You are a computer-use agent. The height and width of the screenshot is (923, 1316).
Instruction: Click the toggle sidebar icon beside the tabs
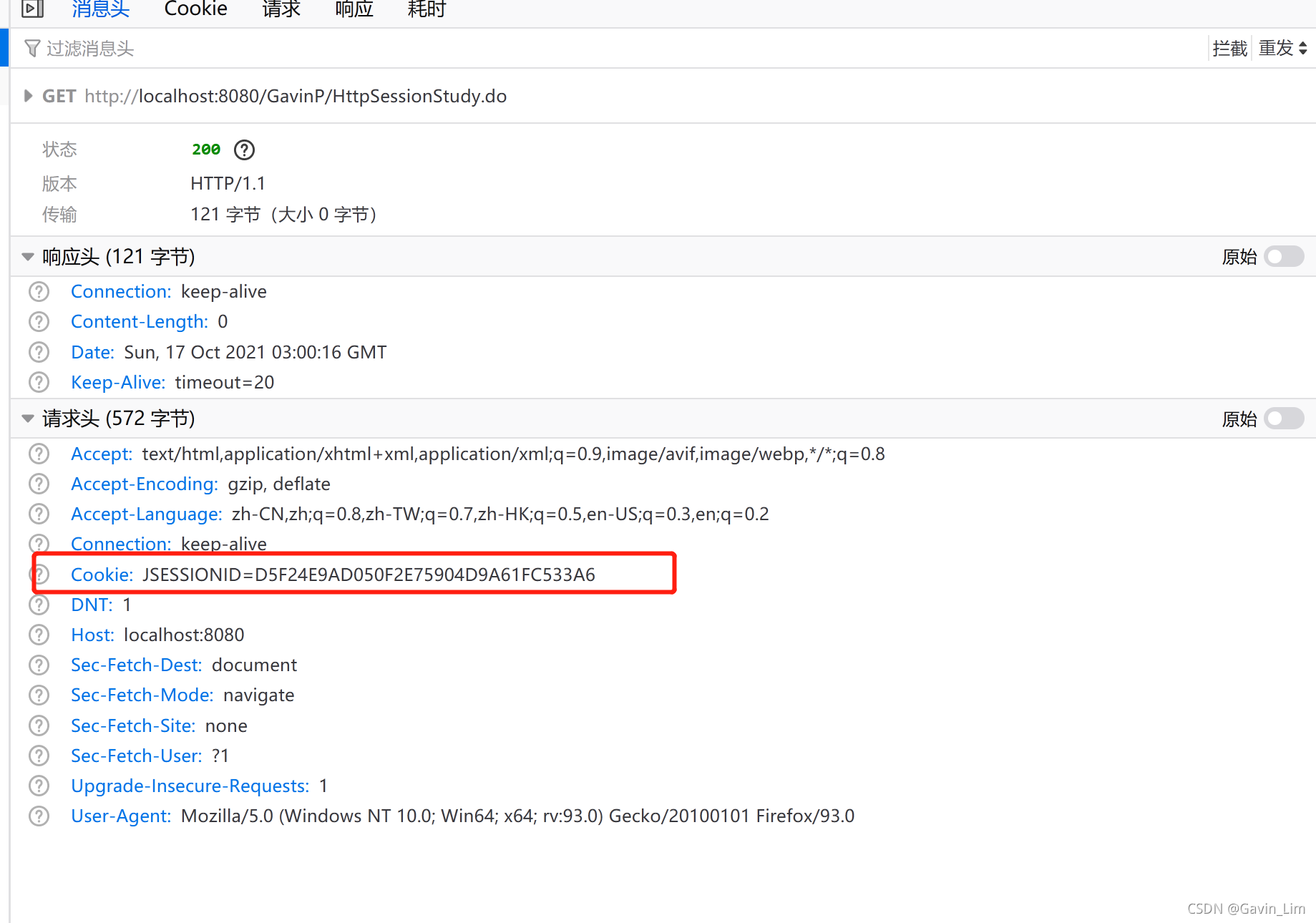(x=32, y=9)
